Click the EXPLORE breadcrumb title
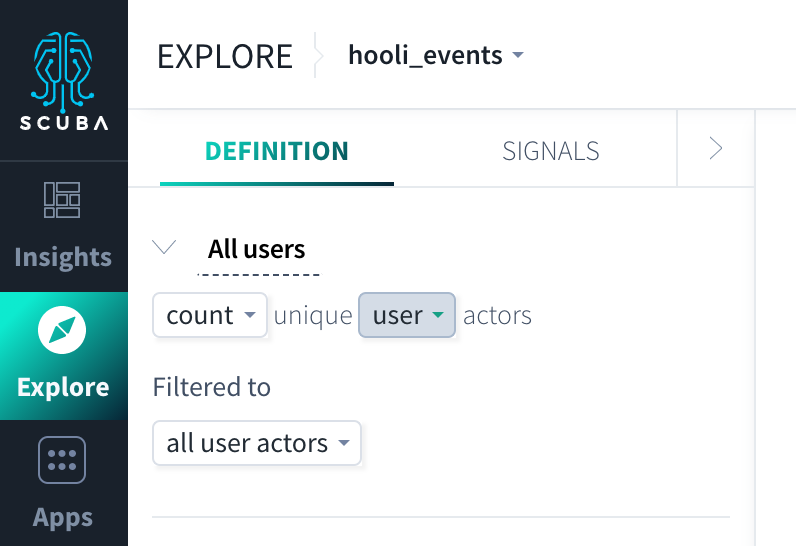 (225, 56)
